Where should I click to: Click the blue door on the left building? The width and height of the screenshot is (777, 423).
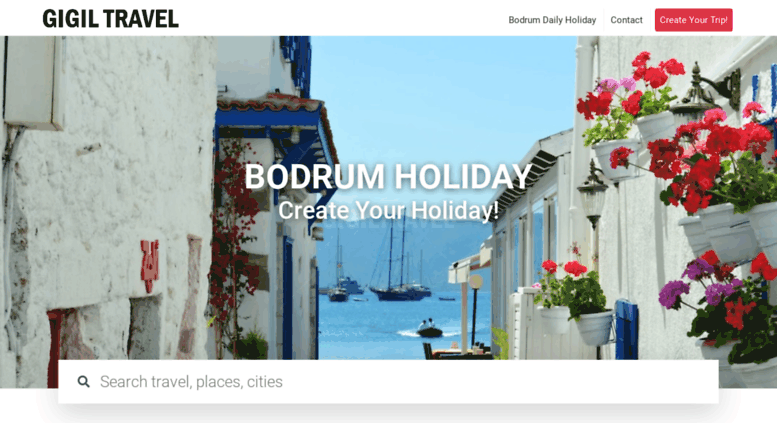click(287, 297)
